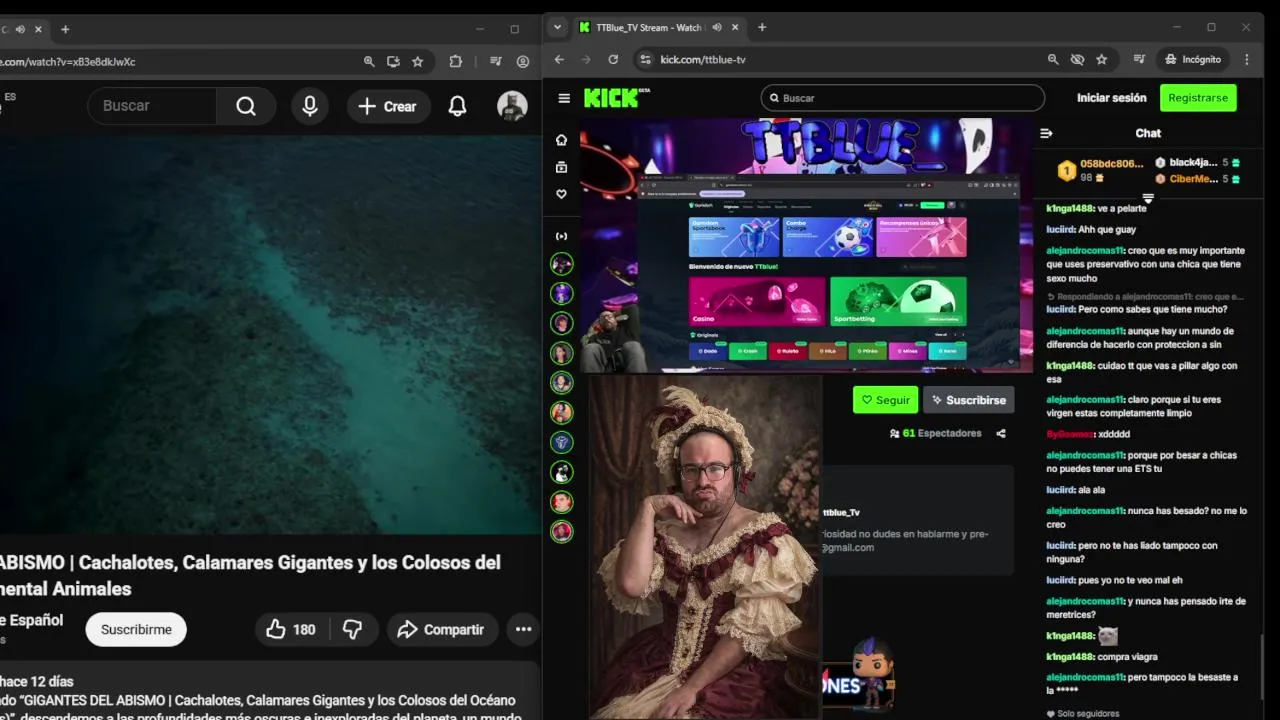Go back in the Kick browser window
This screenshot has width=1280, height=720.
coord(559,59)
